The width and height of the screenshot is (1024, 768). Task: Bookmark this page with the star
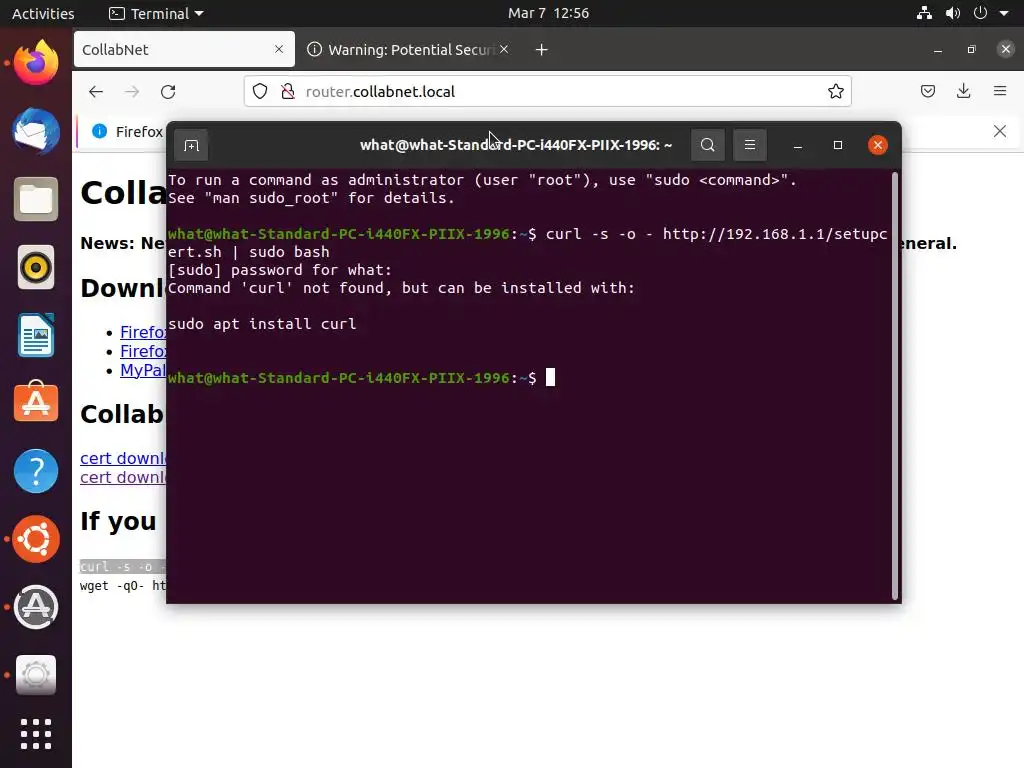pyautogui.click(x=835, y=91)
